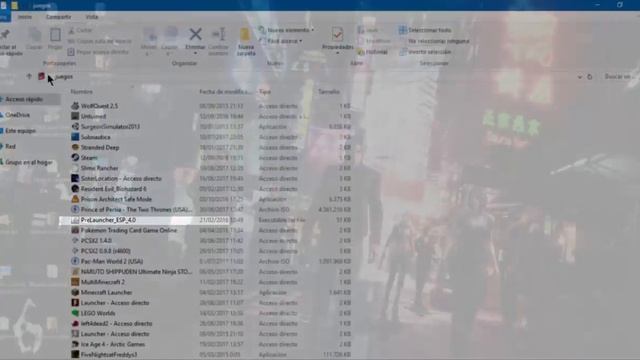The image size is (640, 360).
Task: Open Grupo en el hogar
Action: tap(29, 162)
